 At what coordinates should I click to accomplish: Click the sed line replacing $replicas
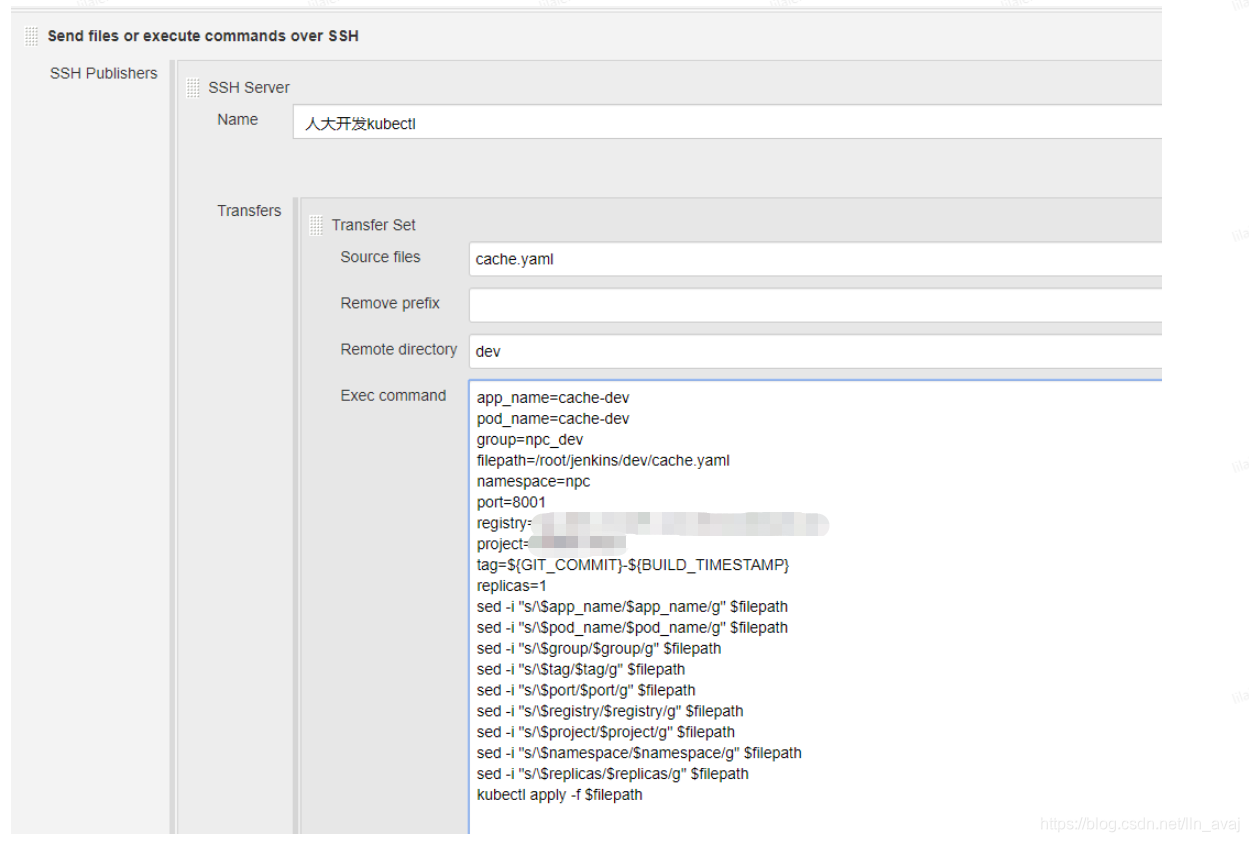[613, 774]
